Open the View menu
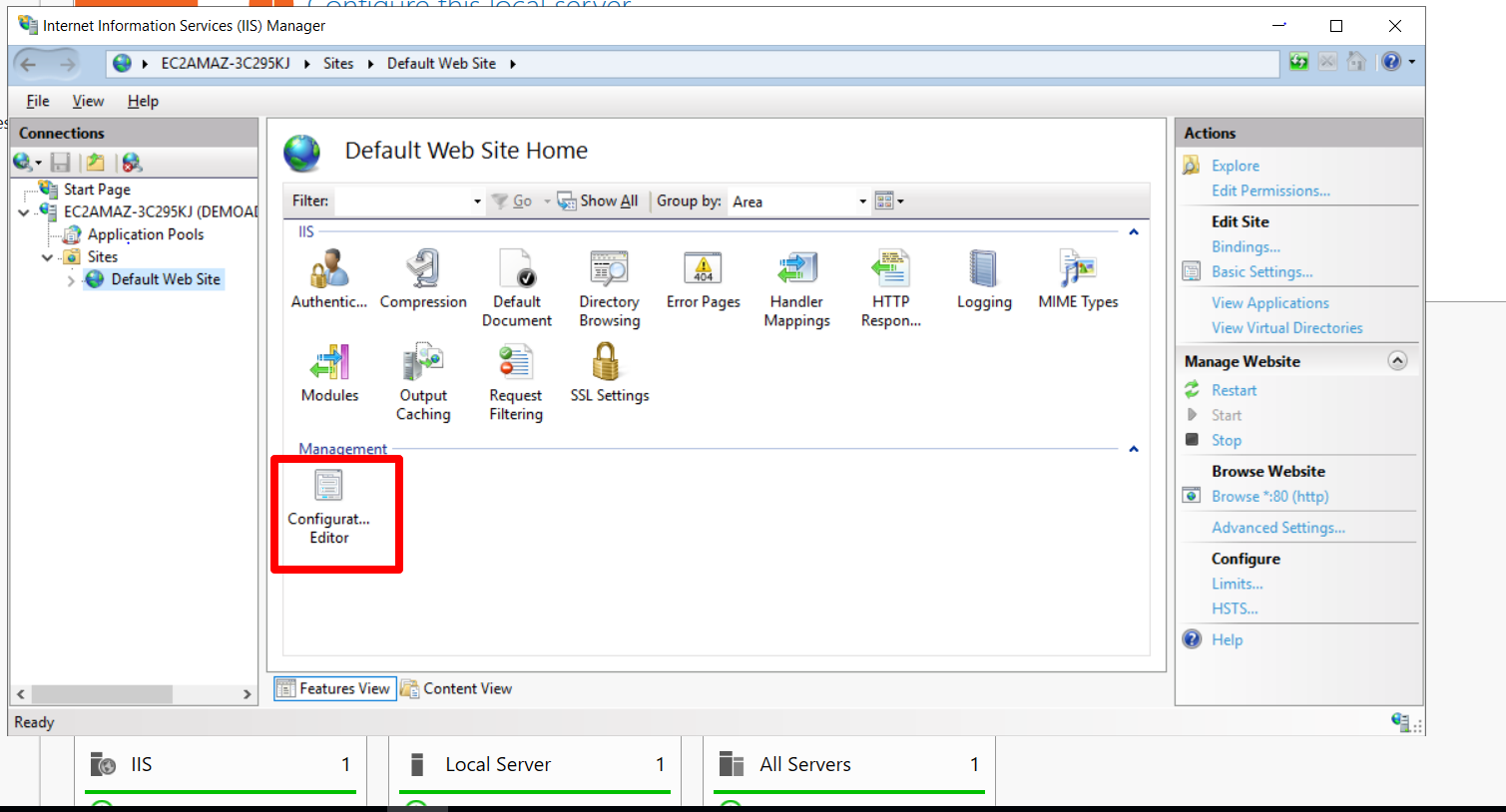Viewport: 1506px width, 812px height. tap(88, 101)
